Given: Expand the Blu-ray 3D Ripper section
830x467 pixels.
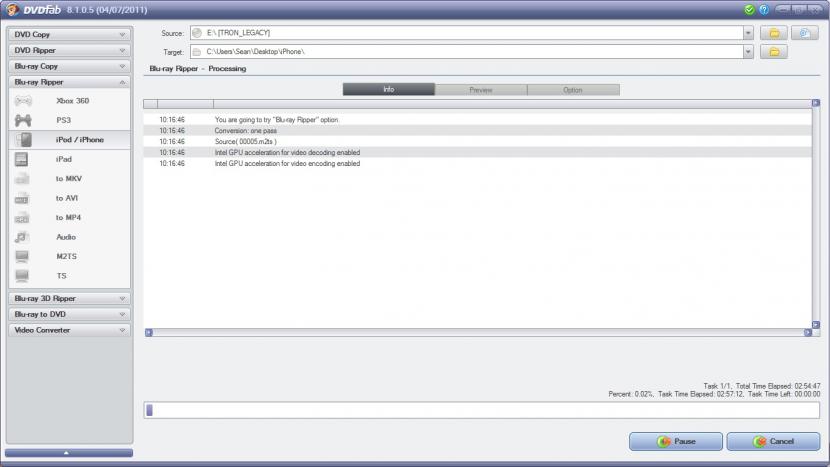Looking at the screenshot, I should 69,299.
